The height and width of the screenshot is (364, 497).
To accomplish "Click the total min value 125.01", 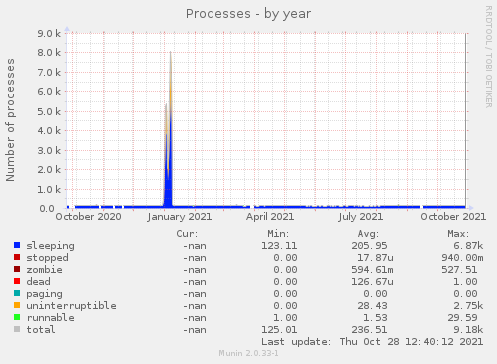I will click(279, 330).
